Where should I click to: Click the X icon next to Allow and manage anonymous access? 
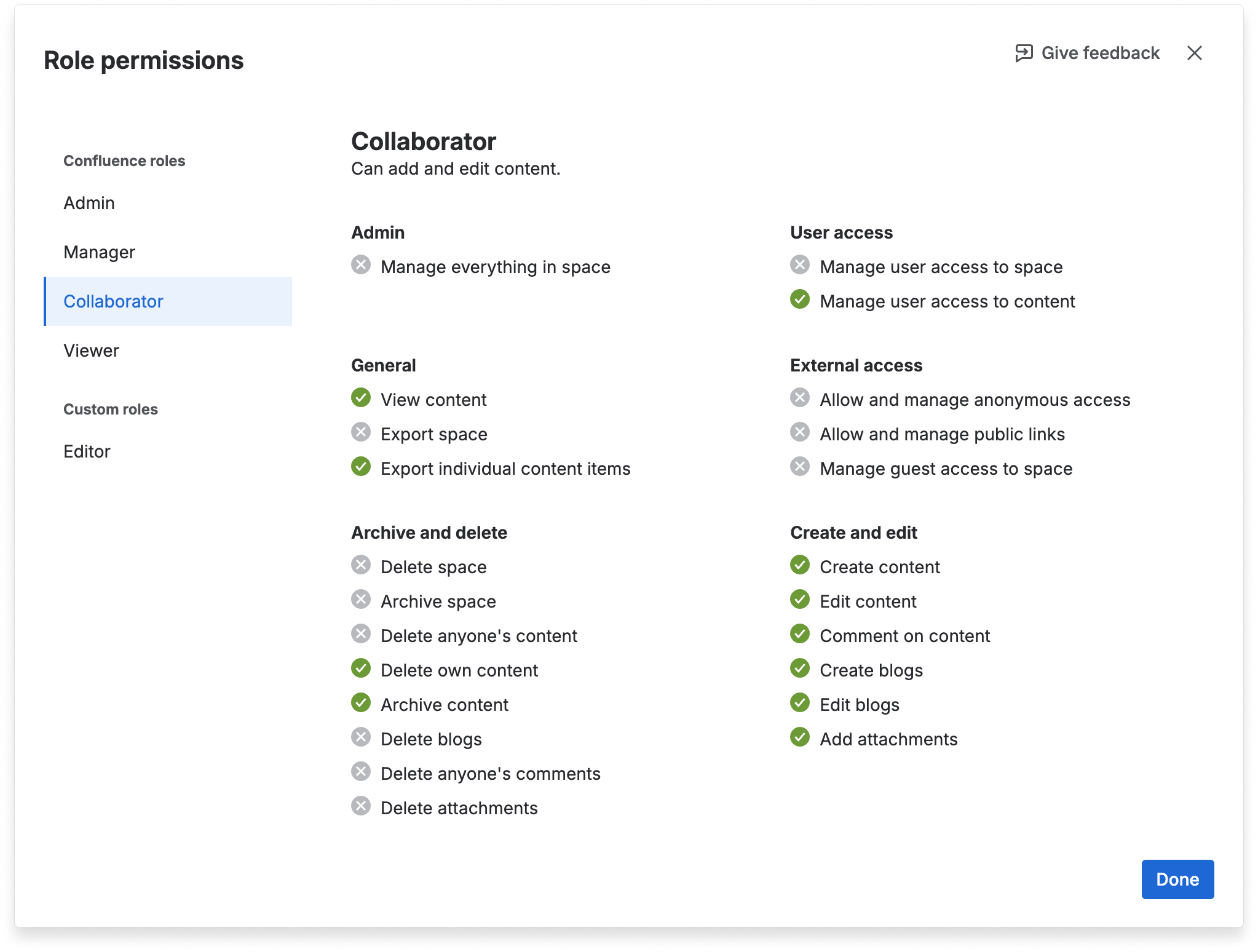point(799,398)
